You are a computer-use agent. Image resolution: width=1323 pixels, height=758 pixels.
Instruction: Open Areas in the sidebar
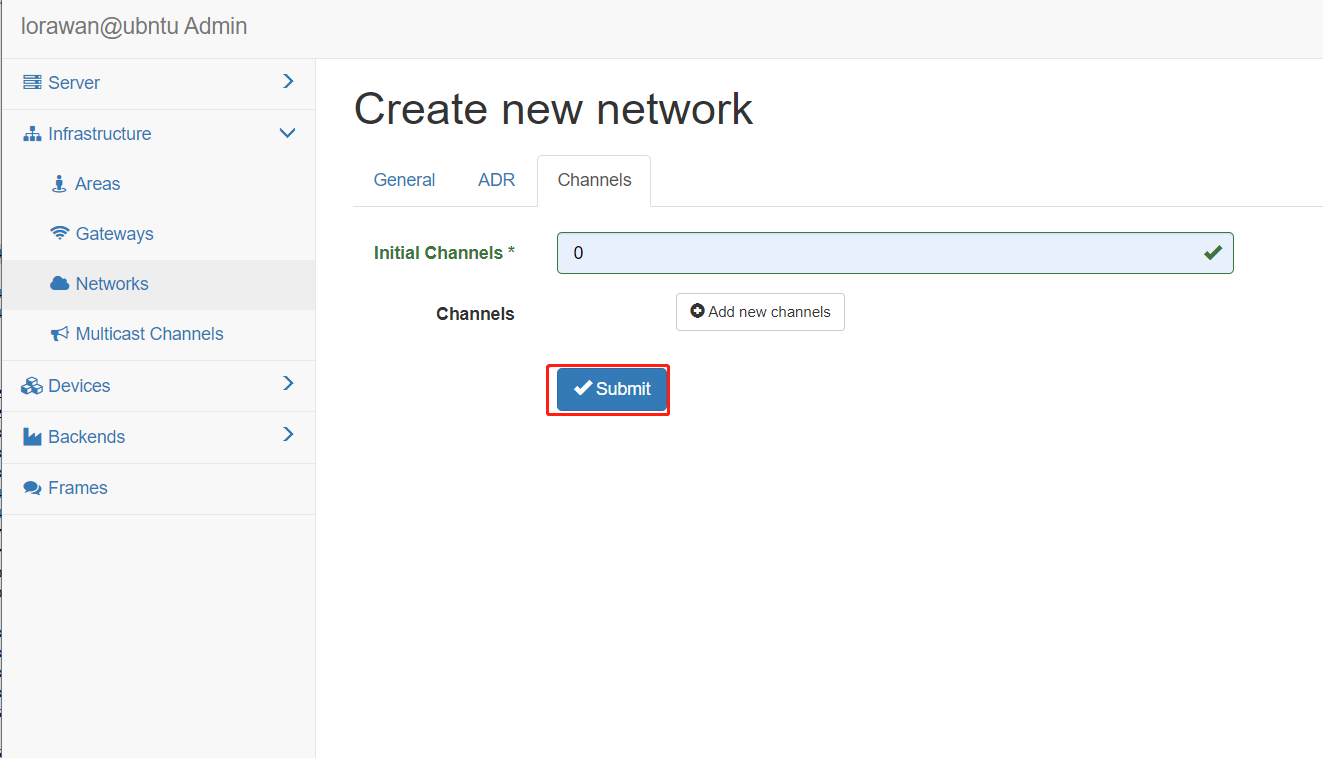point(98,184)
